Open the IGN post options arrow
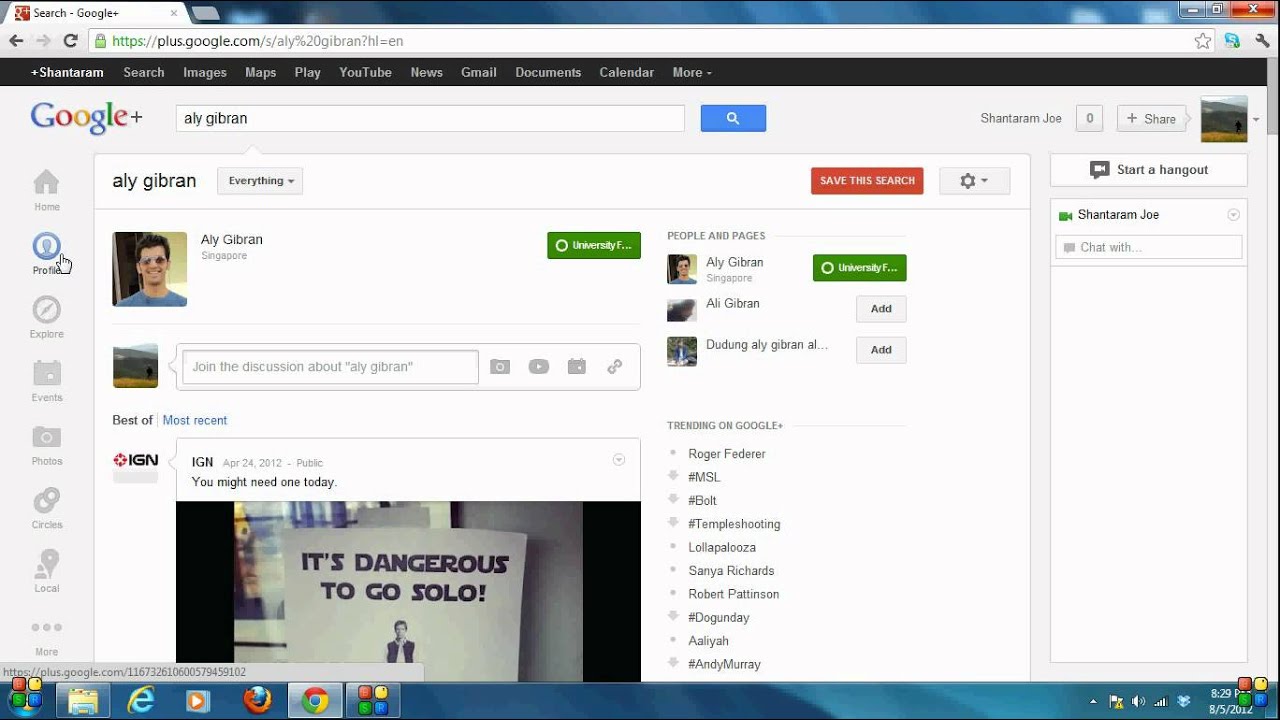Image resolution: width=1280 pixels, height=720 pixels. 619,460
